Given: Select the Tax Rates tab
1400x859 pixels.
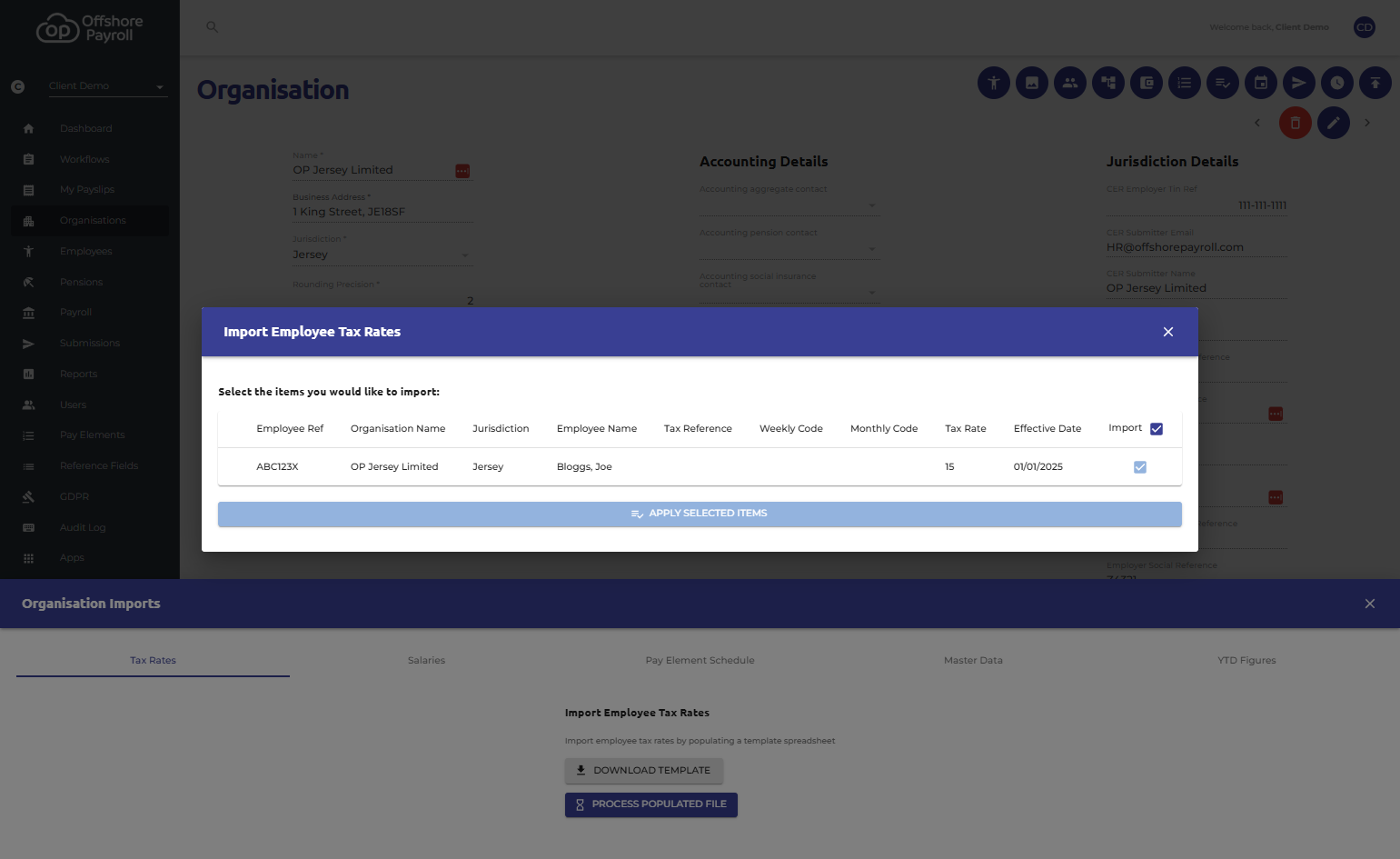Looking at the screenshot, I should 153,661.
